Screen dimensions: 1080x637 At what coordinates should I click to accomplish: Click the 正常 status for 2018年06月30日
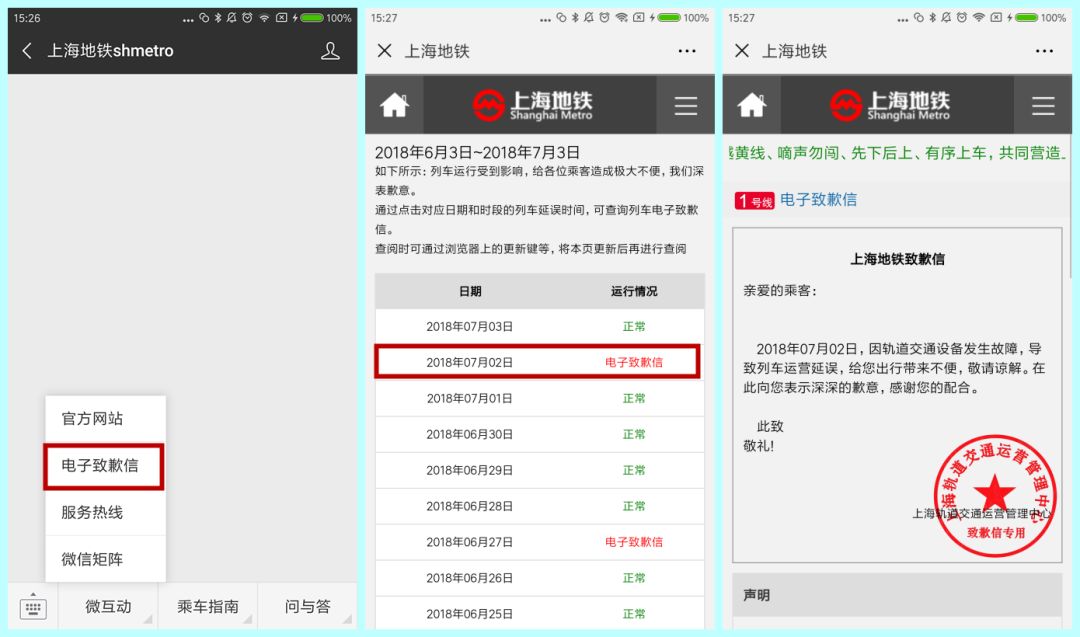[x=634, y=435]
